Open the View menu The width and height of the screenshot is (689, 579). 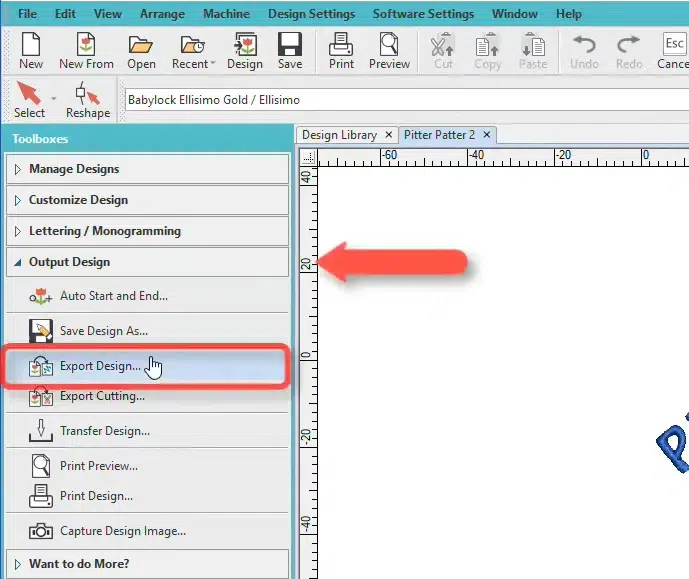pyautogui.click(x=108, y=14)
